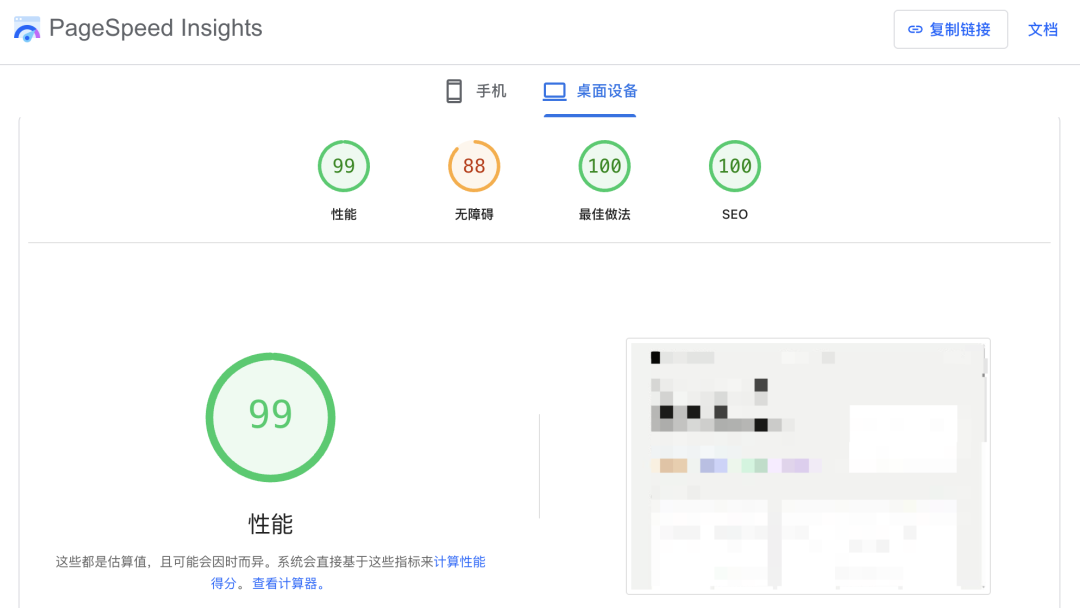This screenshot has width=1080, height=608.
Task: Open the blurred page screenshot thumbnail
Action: click(807, 465)
